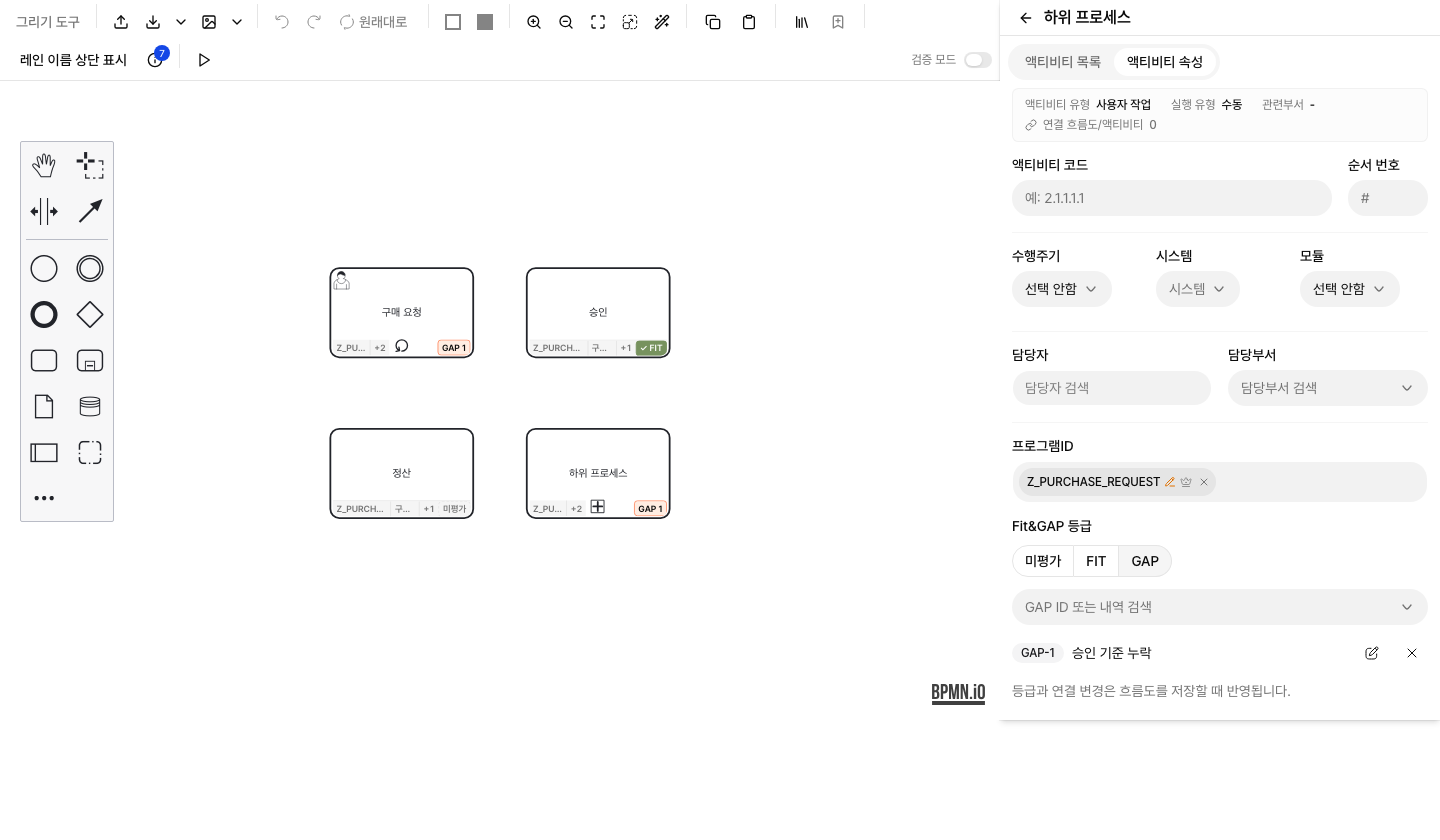The height and width of the screenshot is (840, 1440).
Task: Add an end event thick circle
Action: 44,314
